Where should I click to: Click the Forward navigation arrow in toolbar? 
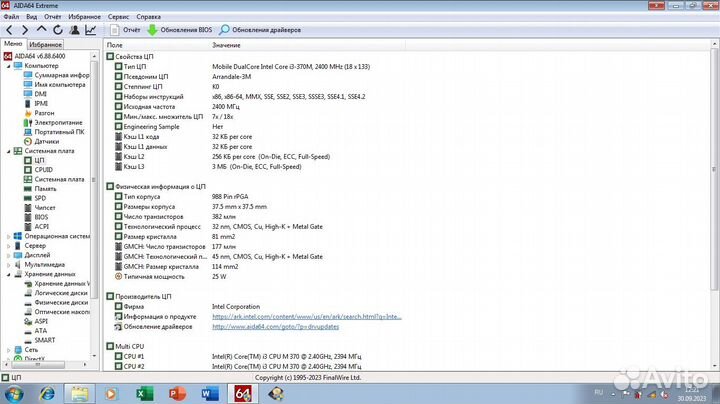25,30
